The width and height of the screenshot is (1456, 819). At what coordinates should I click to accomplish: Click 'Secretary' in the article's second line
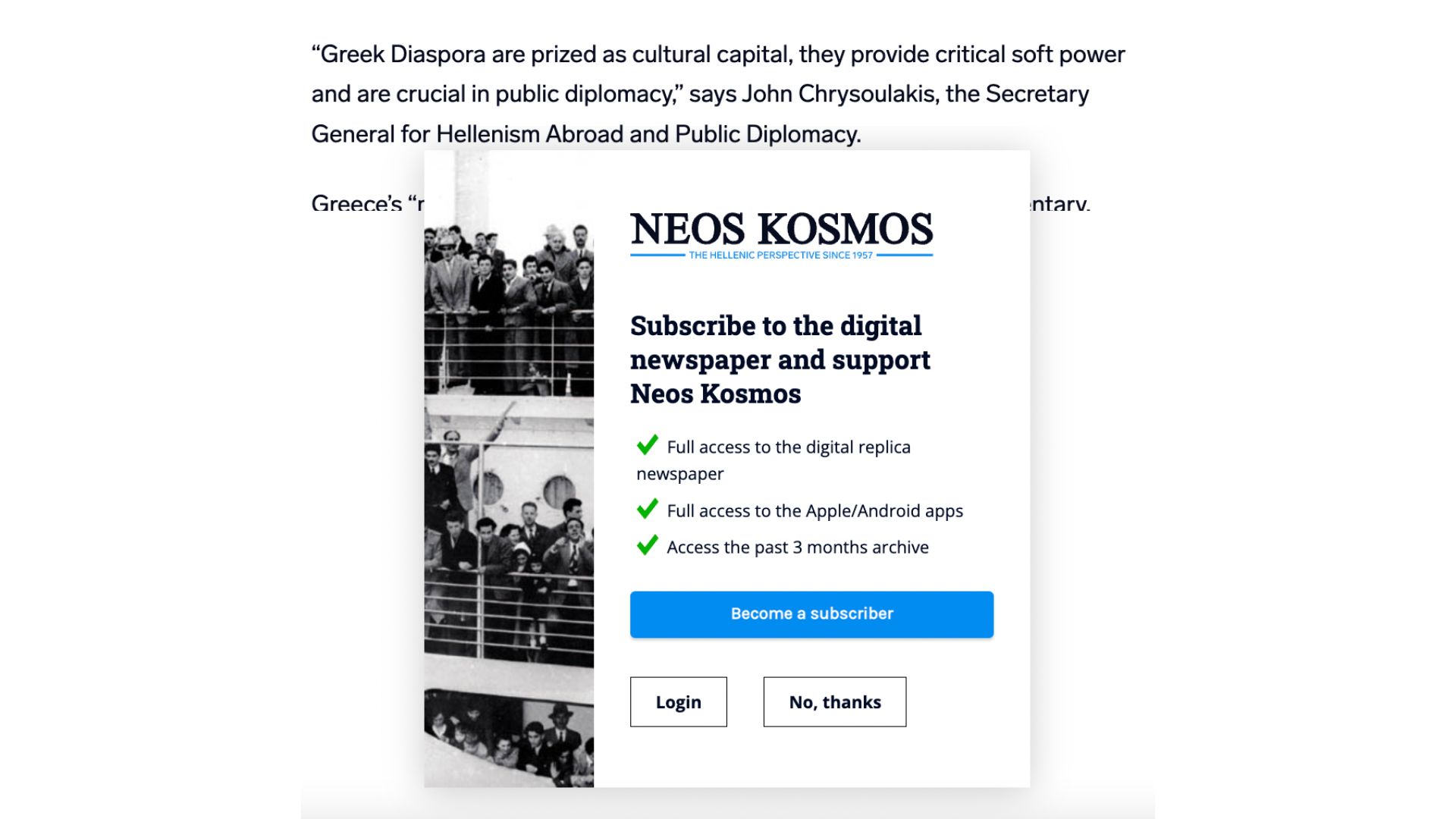coord(1037,94)
